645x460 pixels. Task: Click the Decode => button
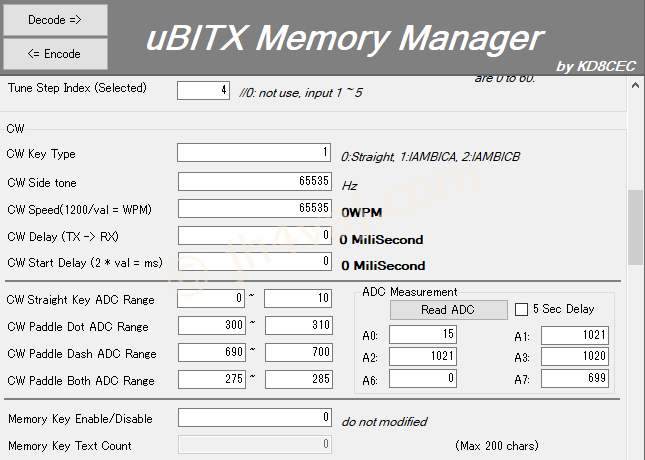pos(56,20)
